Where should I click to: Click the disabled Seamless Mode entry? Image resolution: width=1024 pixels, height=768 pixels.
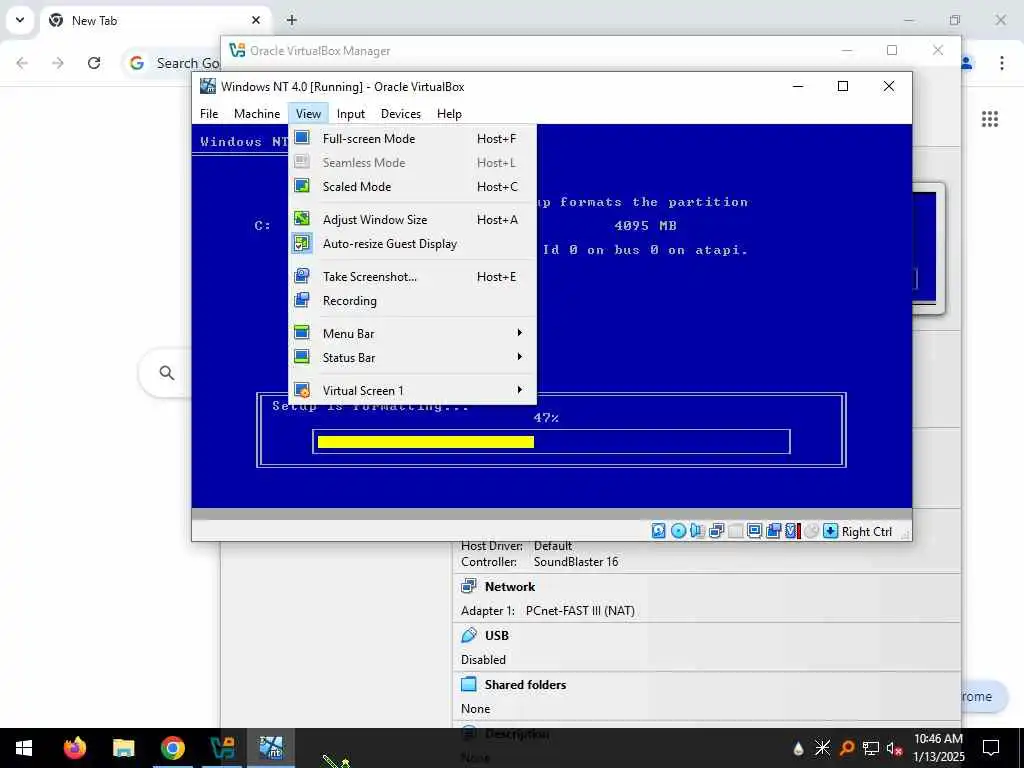click(413, 163)
